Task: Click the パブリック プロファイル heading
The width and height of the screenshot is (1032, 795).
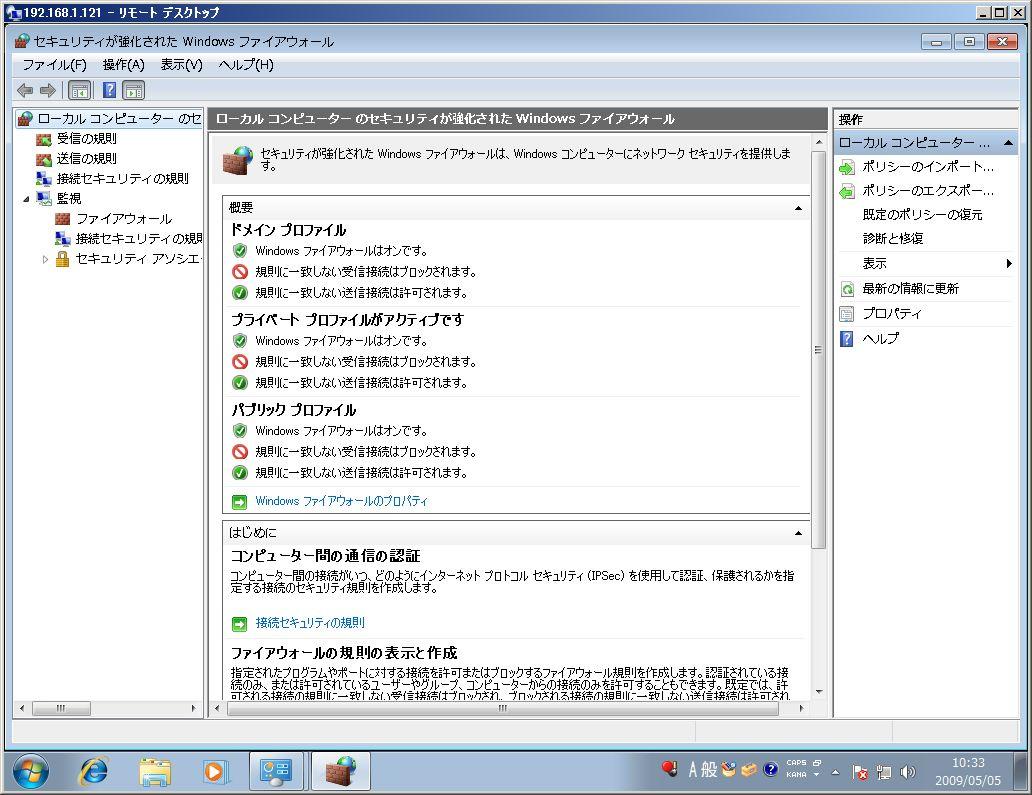Action: tap(294, 410)
